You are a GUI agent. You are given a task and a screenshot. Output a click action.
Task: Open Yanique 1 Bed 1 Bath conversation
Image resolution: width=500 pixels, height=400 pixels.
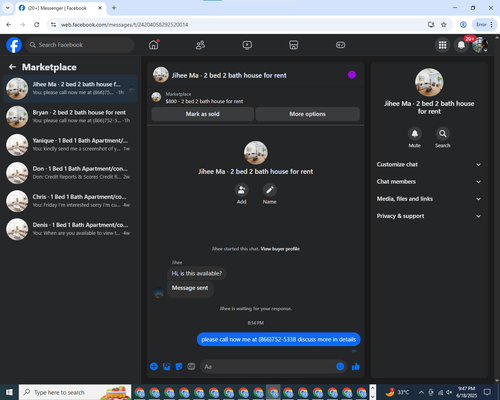70,145
